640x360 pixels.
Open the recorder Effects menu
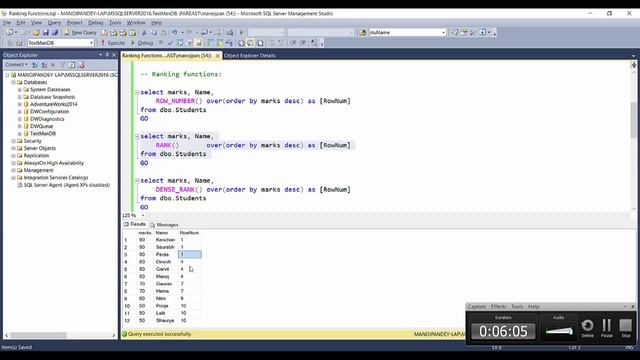pyautogui.click(x=498, y=307)
